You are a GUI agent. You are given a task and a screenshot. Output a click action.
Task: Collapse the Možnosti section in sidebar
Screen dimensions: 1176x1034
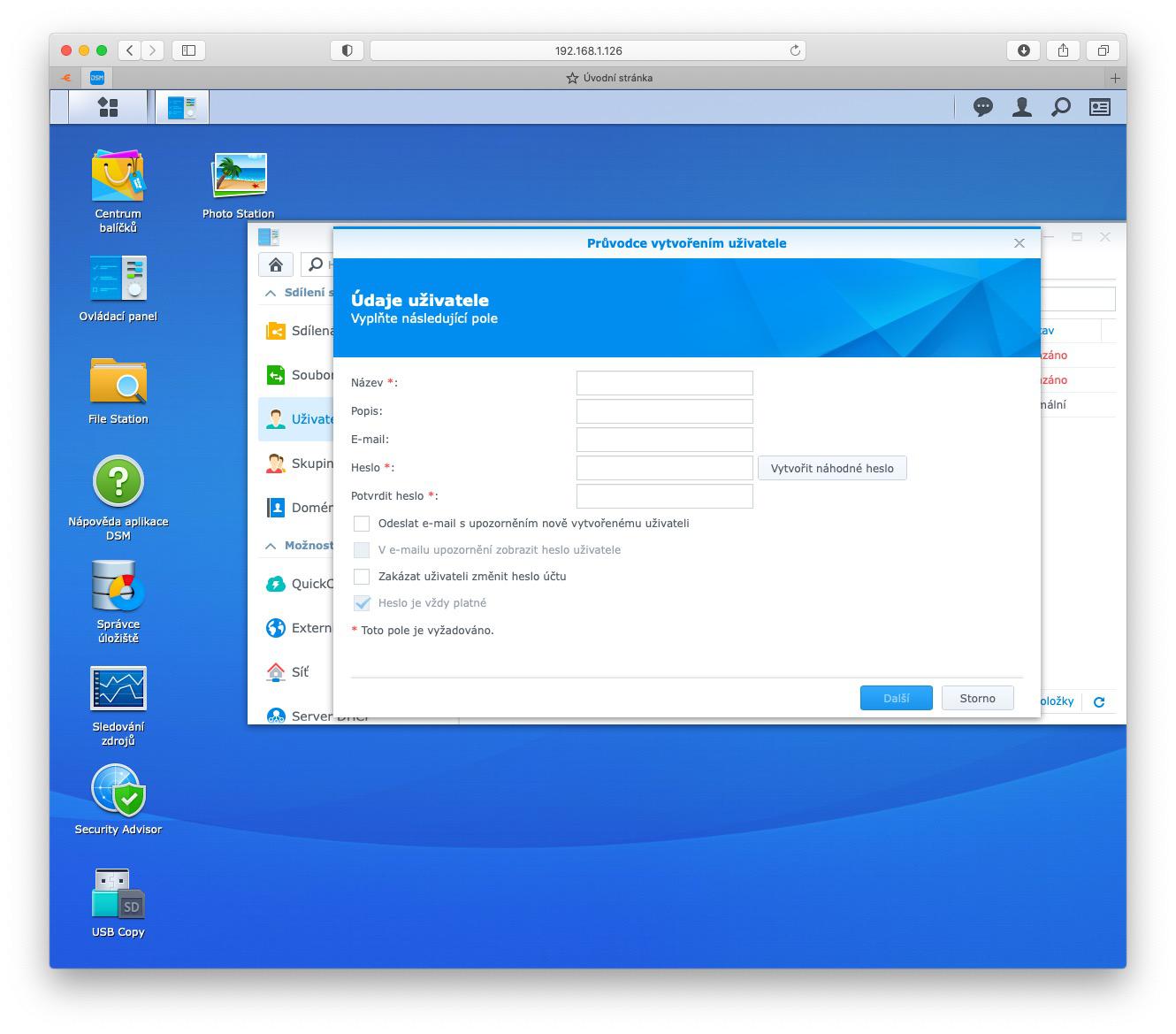point(271,546)
